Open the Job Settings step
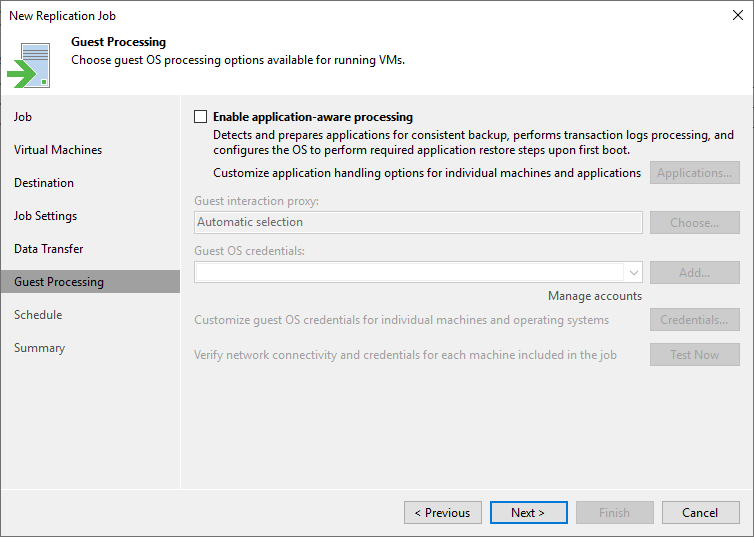The height and width of the screenshot is (537, 754). 45,216
